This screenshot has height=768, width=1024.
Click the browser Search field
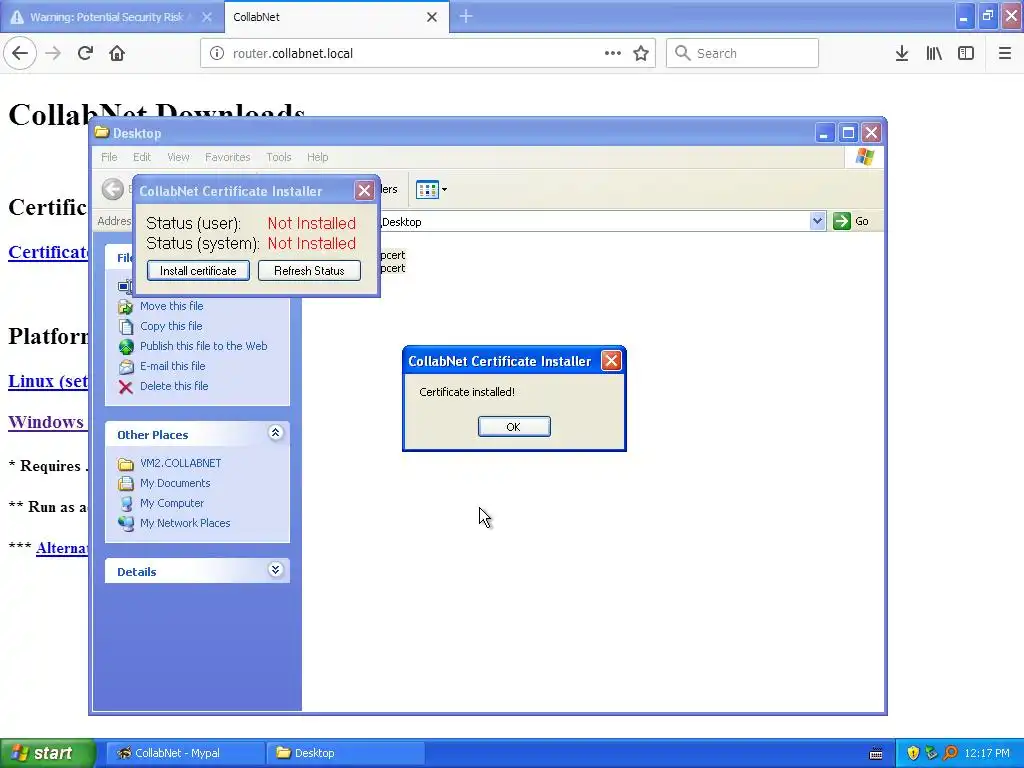(x=742, y=53)
